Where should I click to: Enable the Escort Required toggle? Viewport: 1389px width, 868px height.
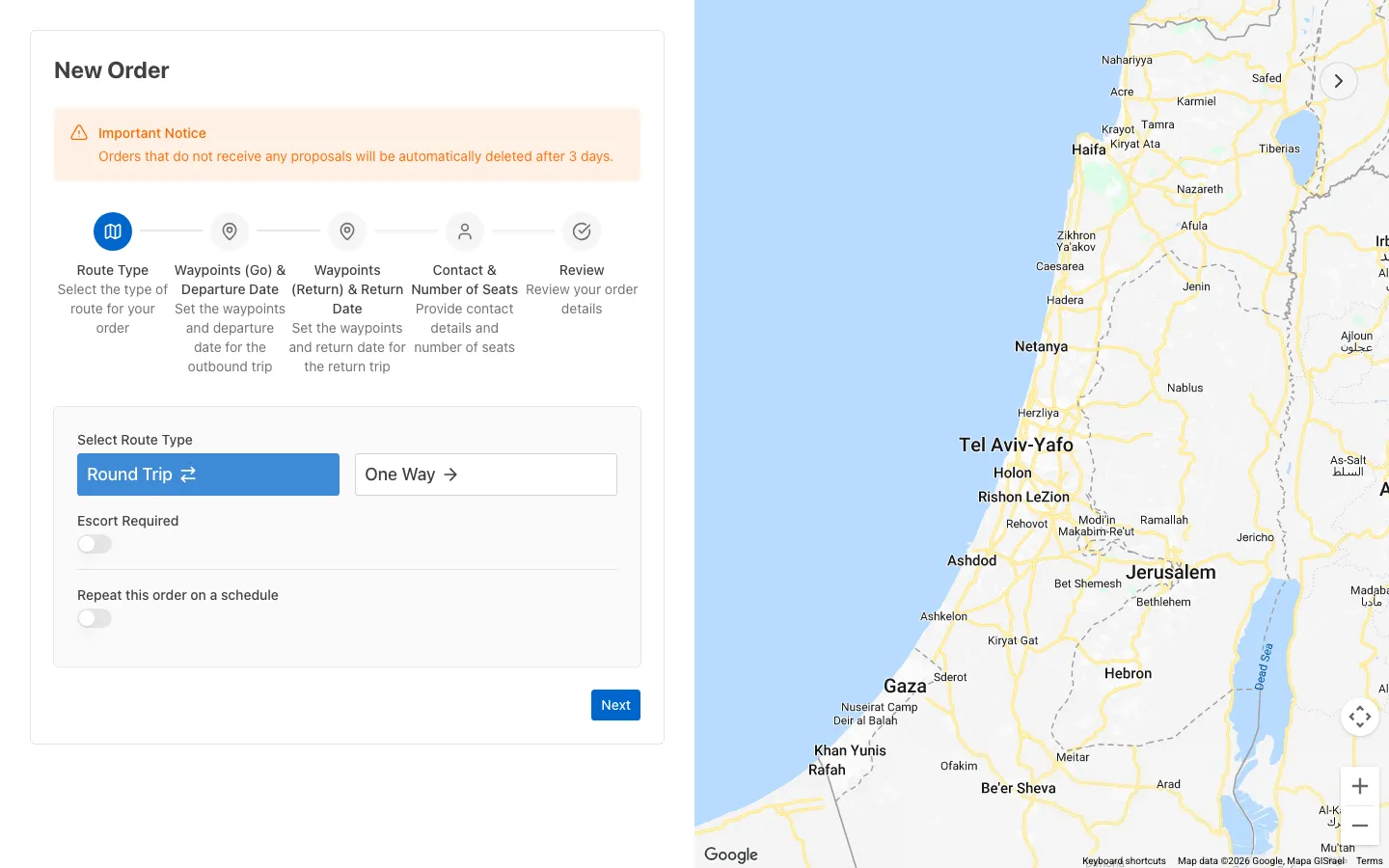95,544
